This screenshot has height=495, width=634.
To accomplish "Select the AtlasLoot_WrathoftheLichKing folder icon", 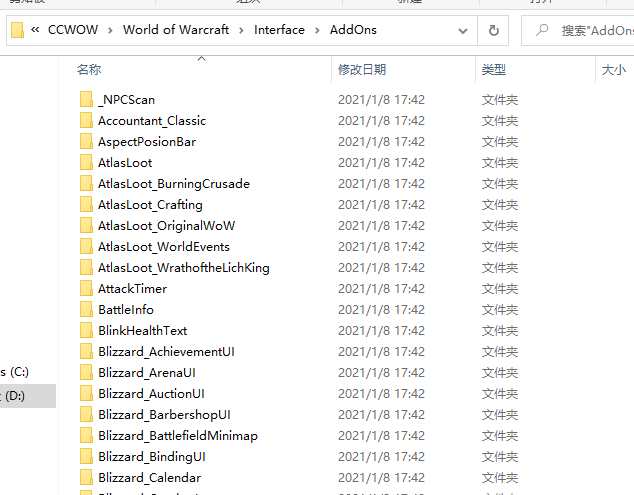I will pyautogui.click(x=86, y=267).
